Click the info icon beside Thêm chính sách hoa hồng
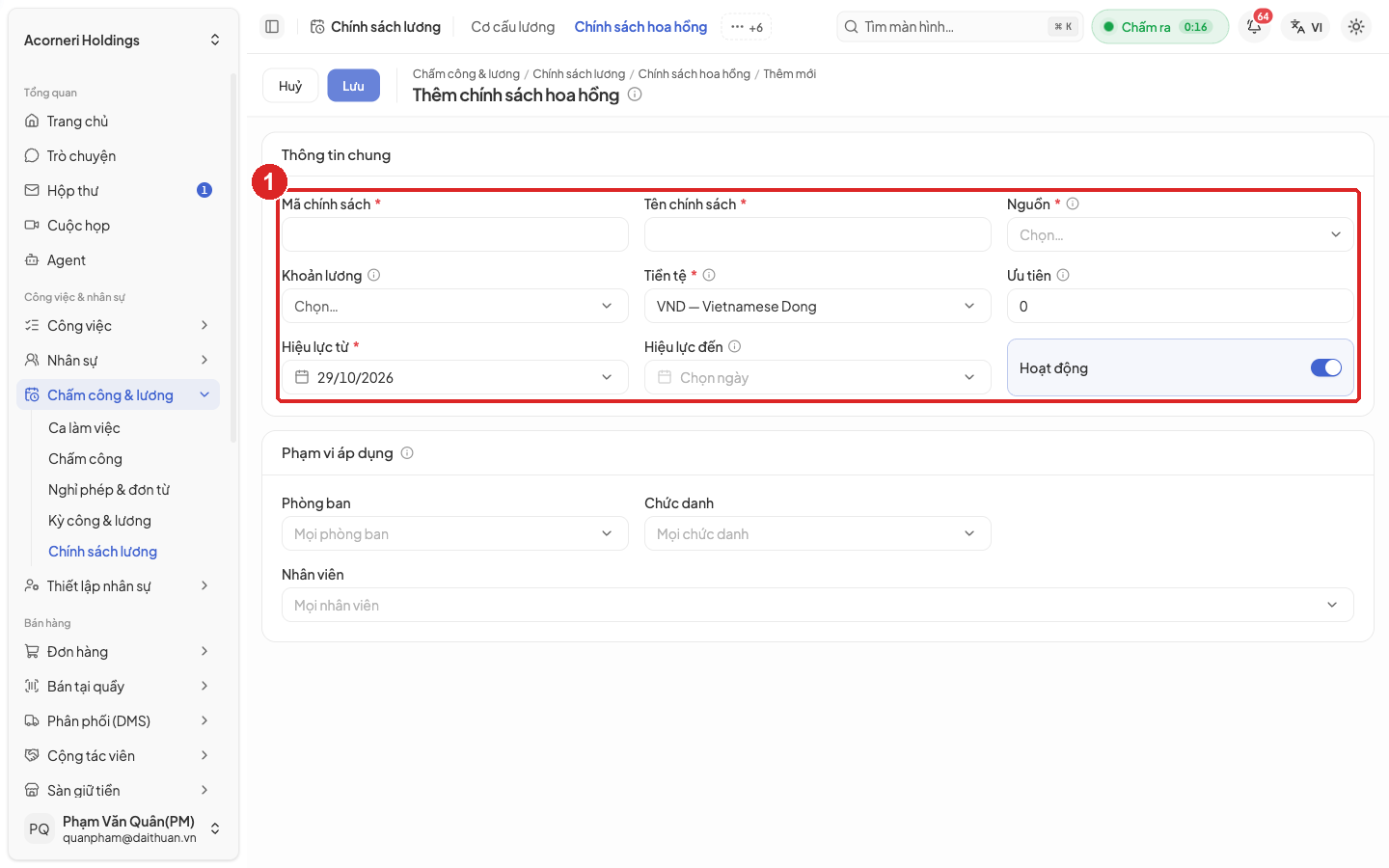The image size is (1389, 868). [x=635, y=95]
